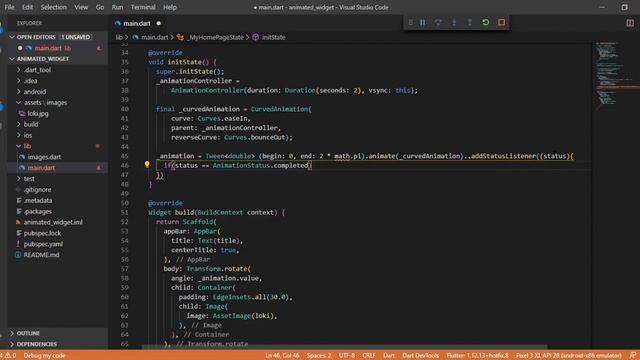This screenshot has width=640, height=360.
Task: Open the Edit menu
Action: tap(27, 7)
